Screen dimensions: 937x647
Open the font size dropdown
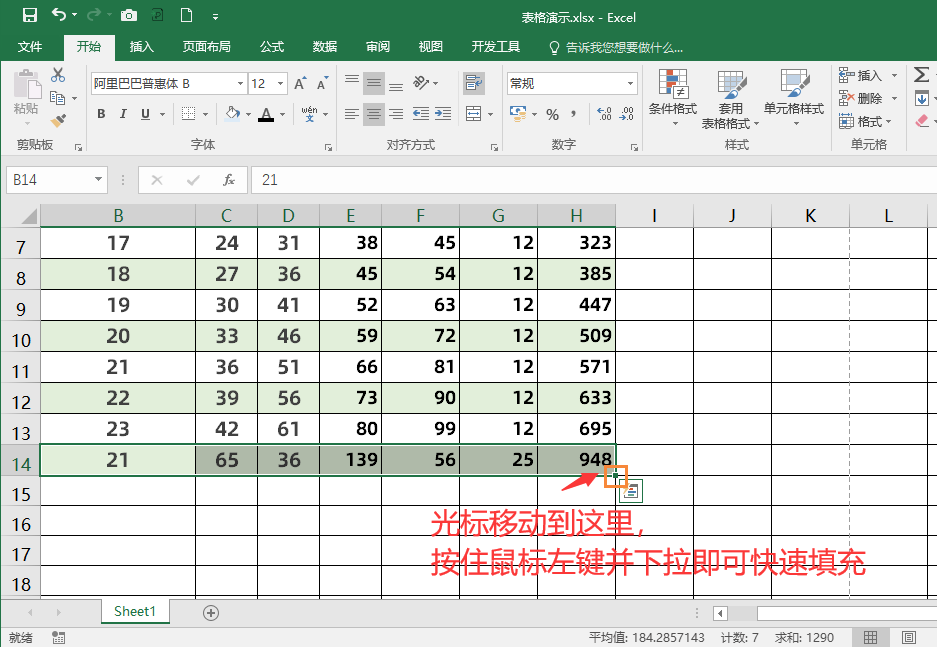(280, 84)
